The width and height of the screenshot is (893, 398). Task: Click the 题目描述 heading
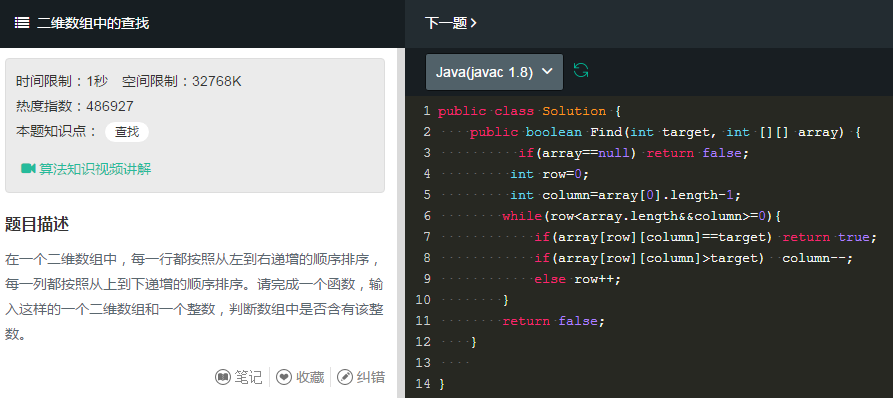click(37, 224)
